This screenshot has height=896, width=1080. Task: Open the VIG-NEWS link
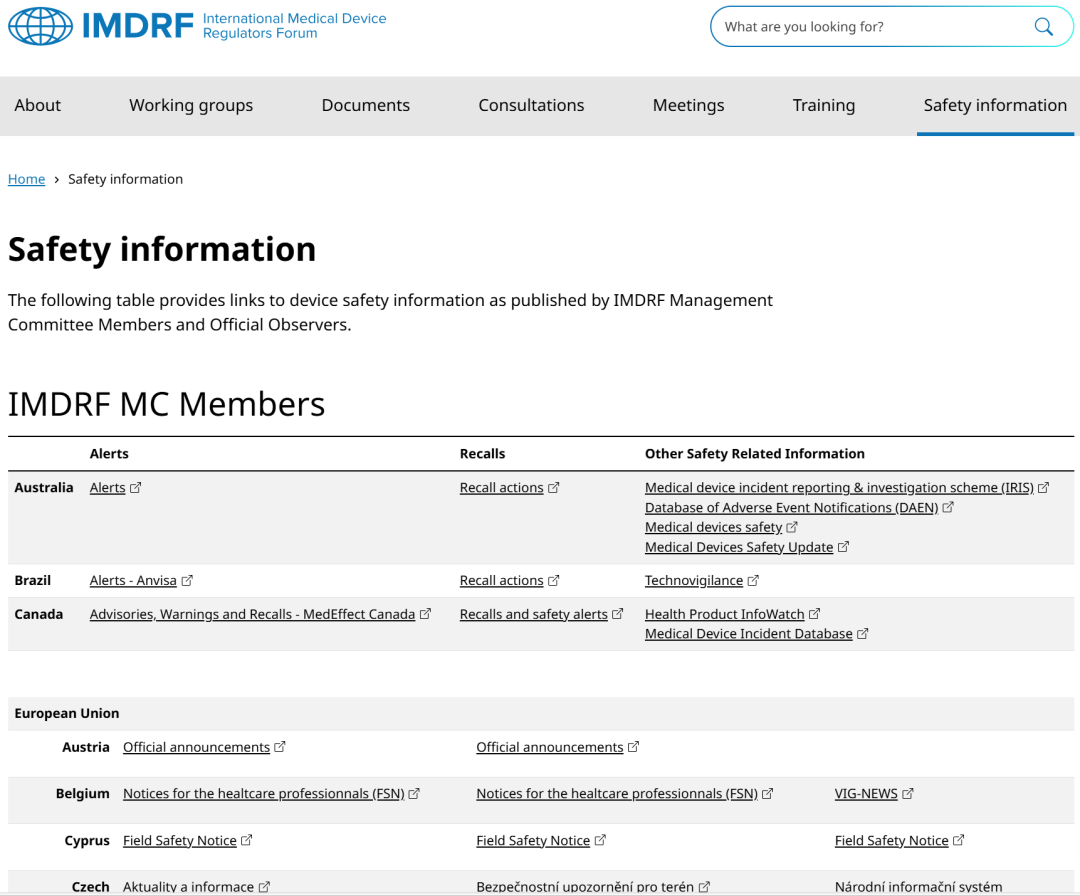click(866, 793)
